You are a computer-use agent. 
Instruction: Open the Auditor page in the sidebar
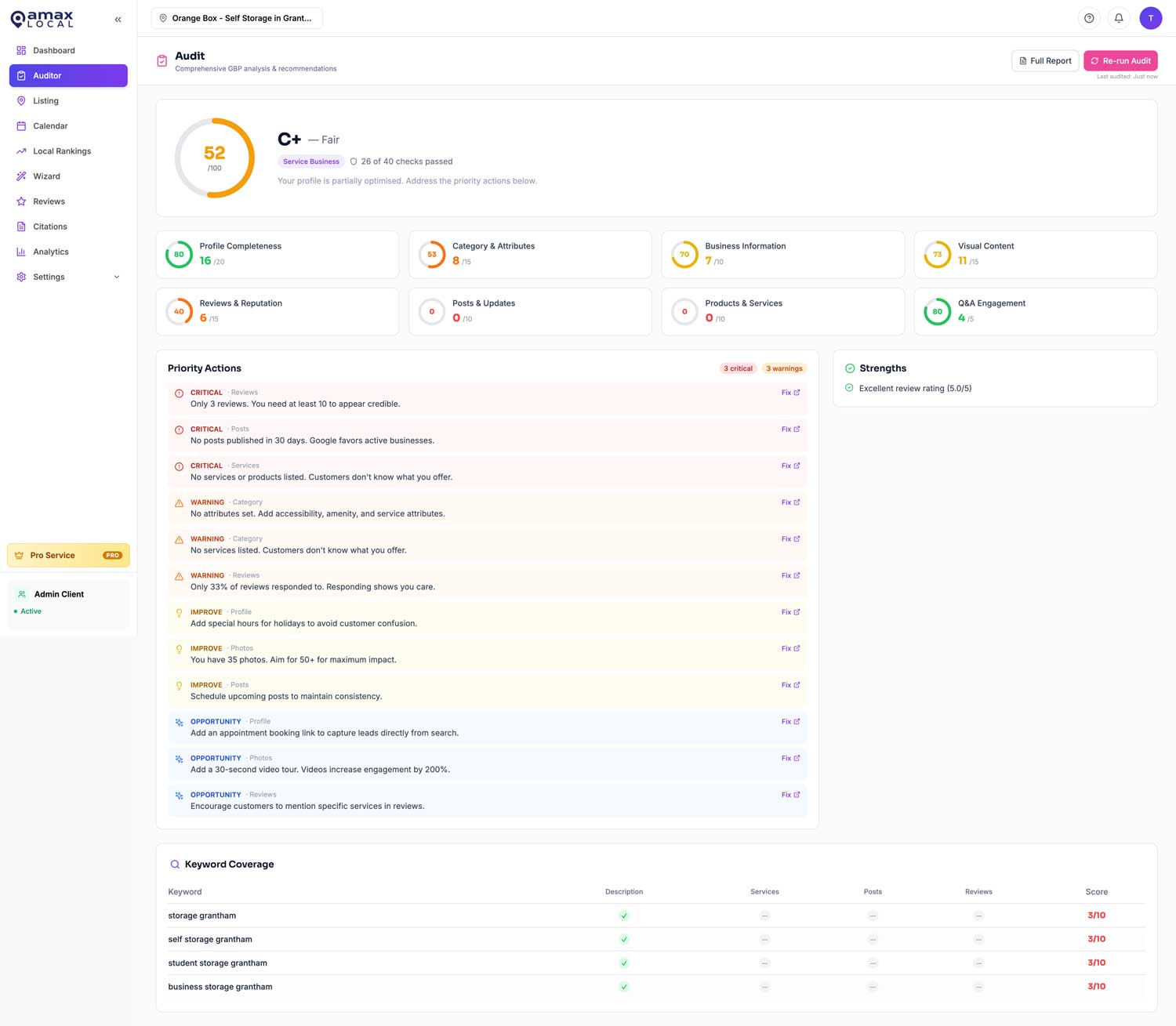click(68, 75)
